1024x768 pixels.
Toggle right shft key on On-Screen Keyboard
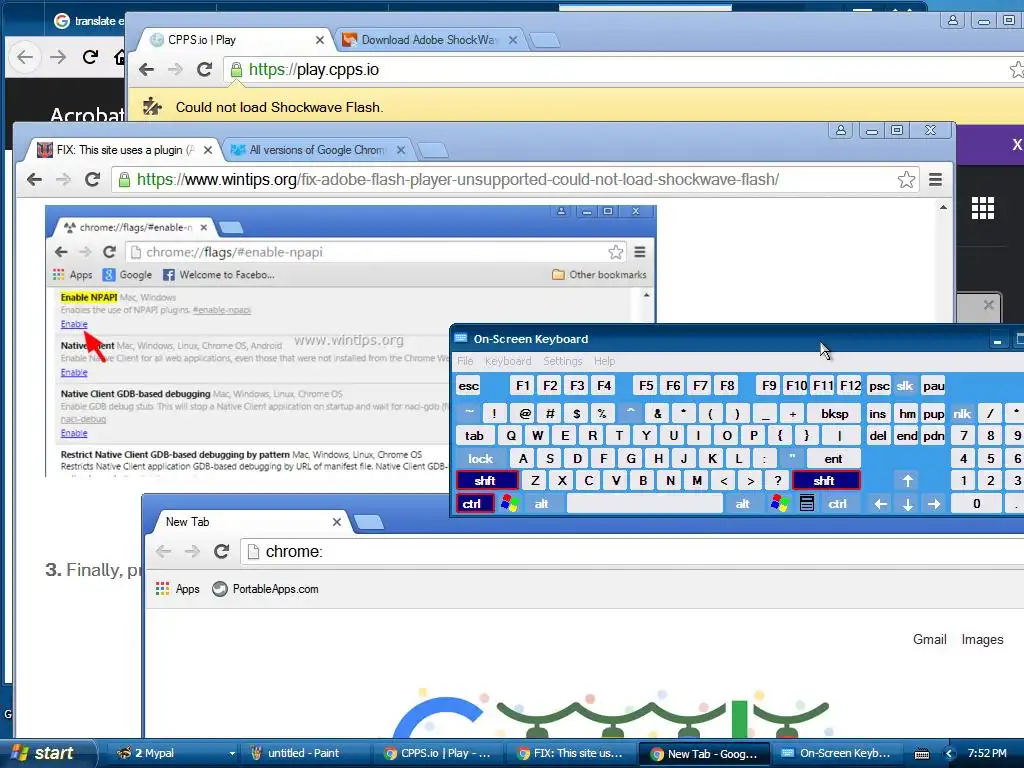[825, 481]
